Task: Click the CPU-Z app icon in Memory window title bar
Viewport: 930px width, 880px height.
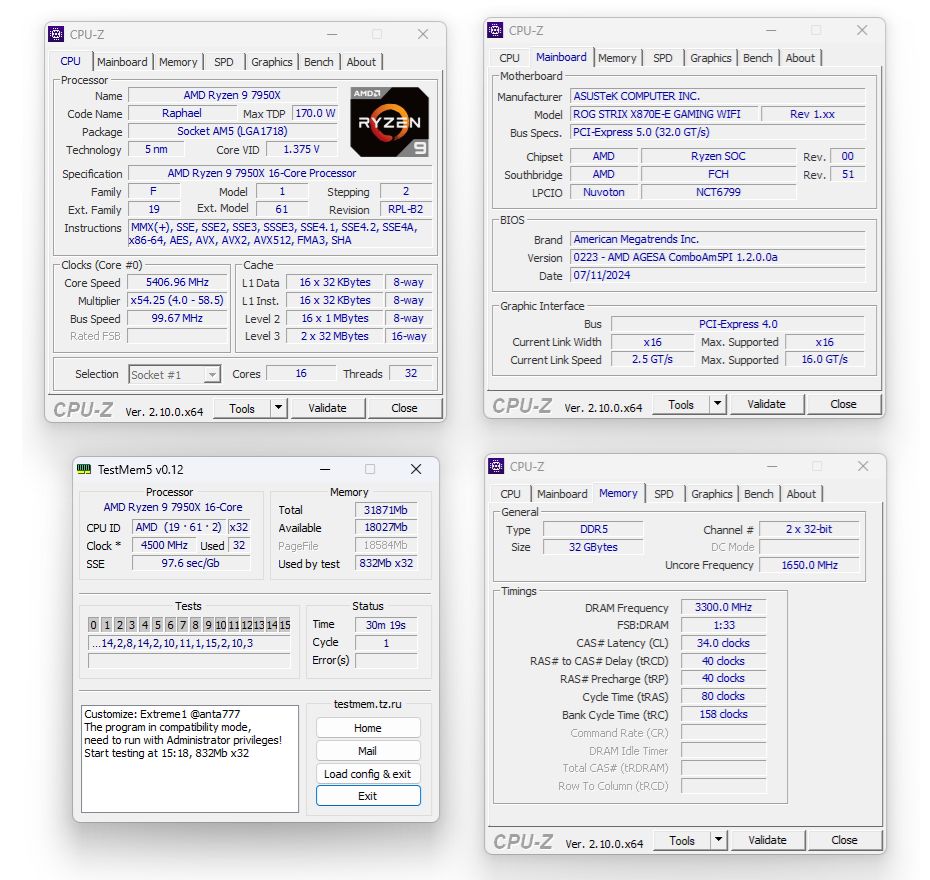Action: [496, 466]
